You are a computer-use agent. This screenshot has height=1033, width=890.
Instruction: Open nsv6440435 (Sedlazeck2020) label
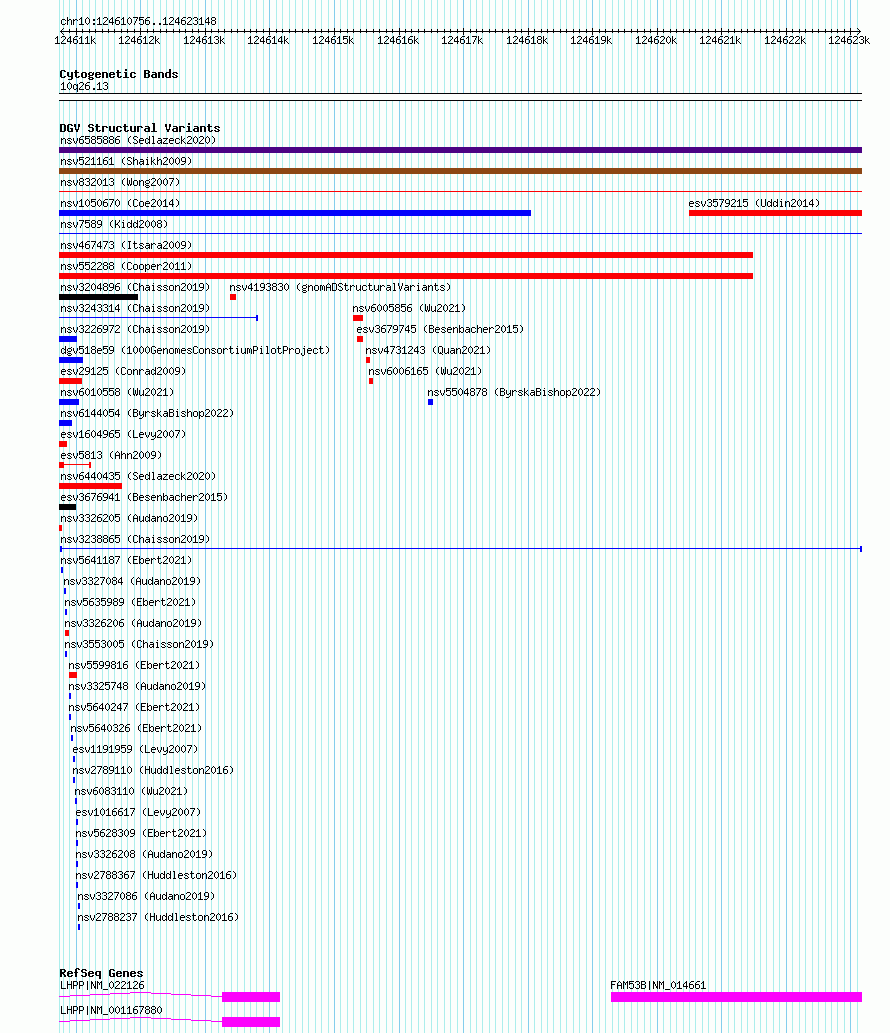tap(138, 478)
